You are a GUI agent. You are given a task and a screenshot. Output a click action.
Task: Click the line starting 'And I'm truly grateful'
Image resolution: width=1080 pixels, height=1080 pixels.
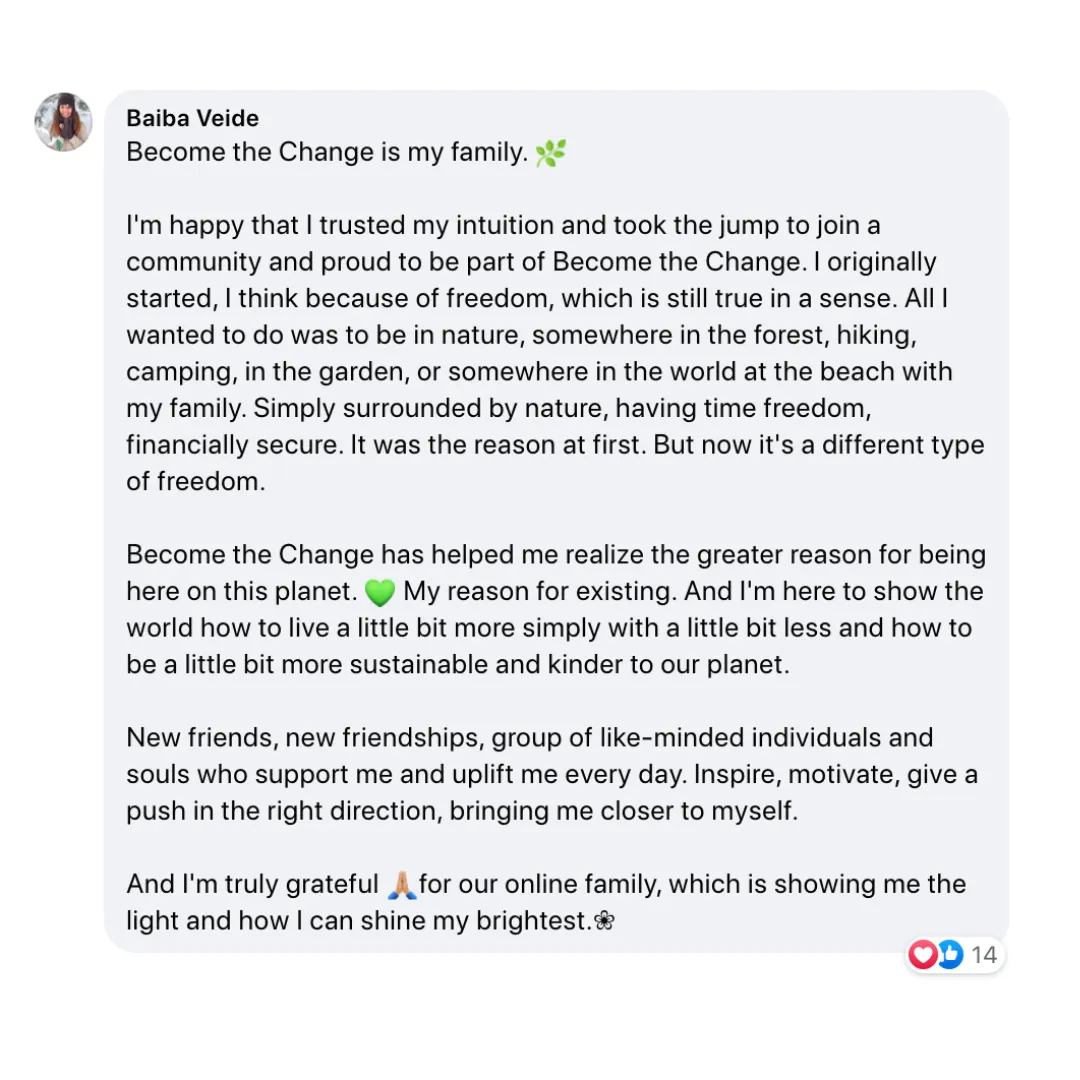(x=546, y=884)
